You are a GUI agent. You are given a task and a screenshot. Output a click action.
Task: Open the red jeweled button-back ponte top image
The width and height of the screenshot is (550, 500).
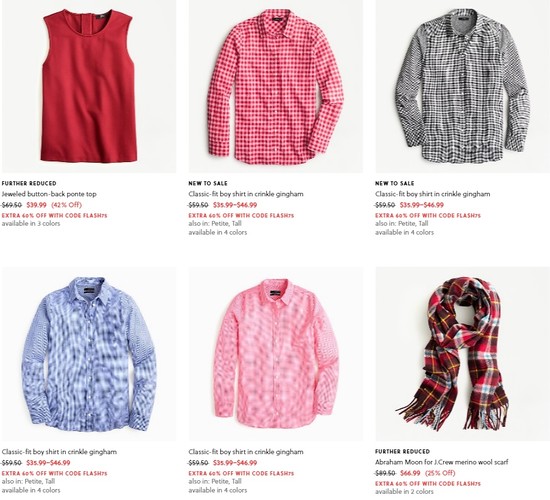tap(89, 86)
